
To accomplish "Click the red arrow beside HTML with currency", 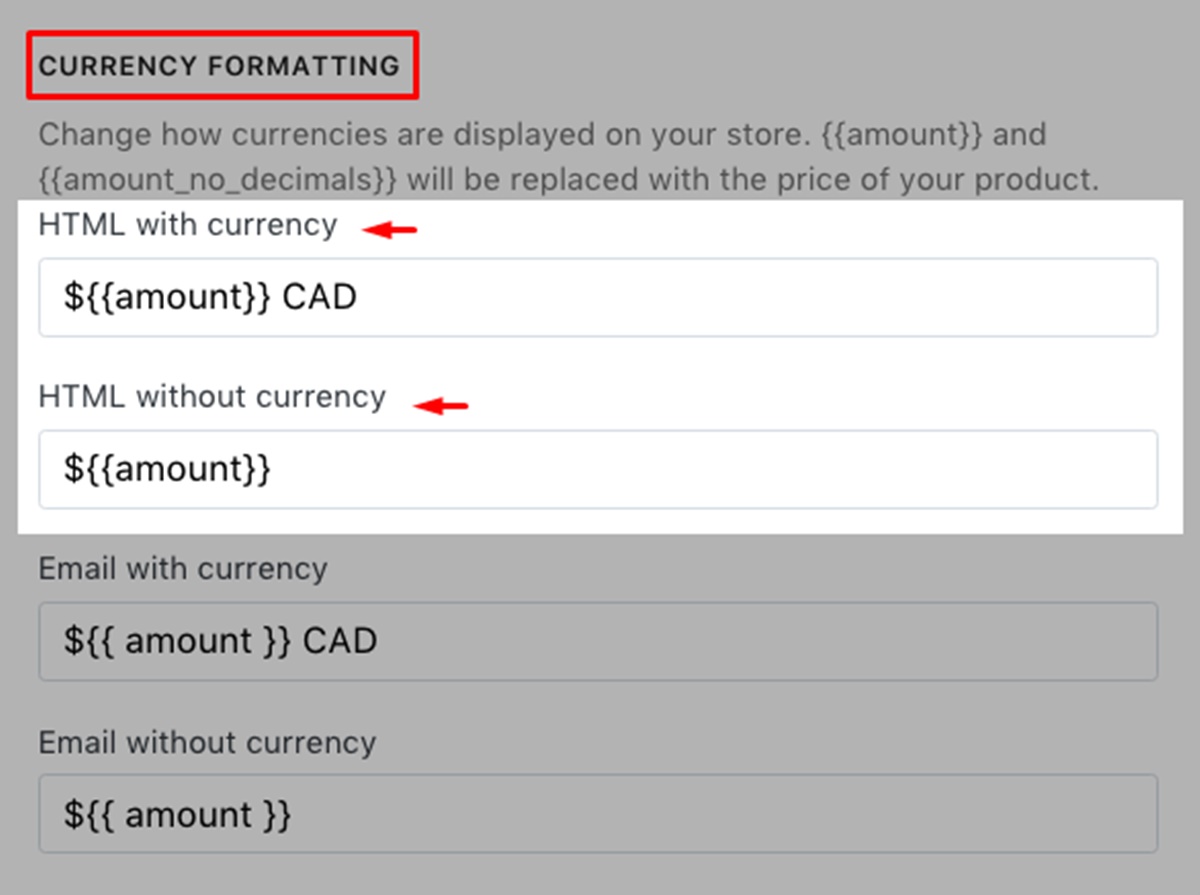I will click(x=390, y=230).
